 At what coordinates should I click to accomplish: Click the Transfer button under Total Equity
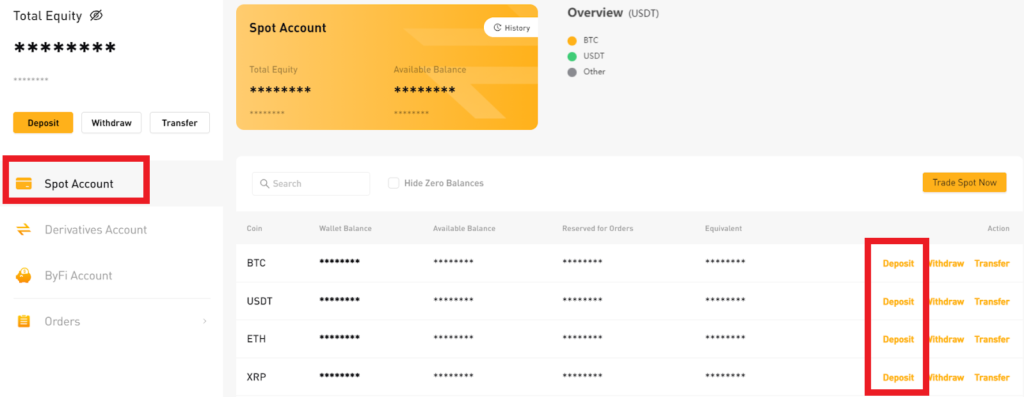180,123
